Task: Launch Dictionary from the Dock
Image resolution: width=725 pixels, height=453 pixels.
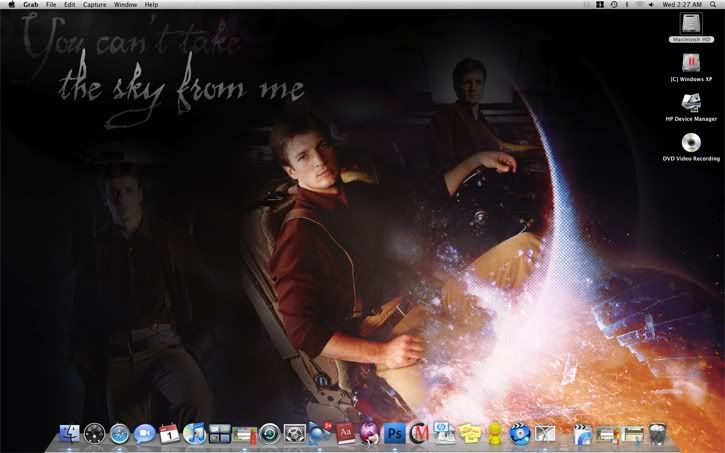Action: 345,435
